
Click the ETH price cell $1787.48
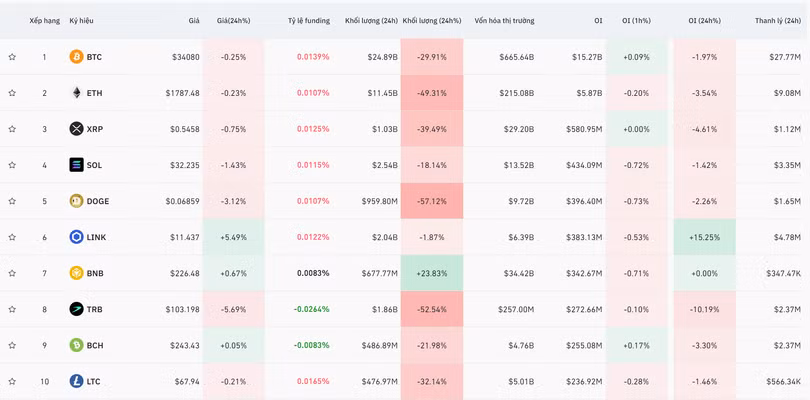tap(182, 93)
